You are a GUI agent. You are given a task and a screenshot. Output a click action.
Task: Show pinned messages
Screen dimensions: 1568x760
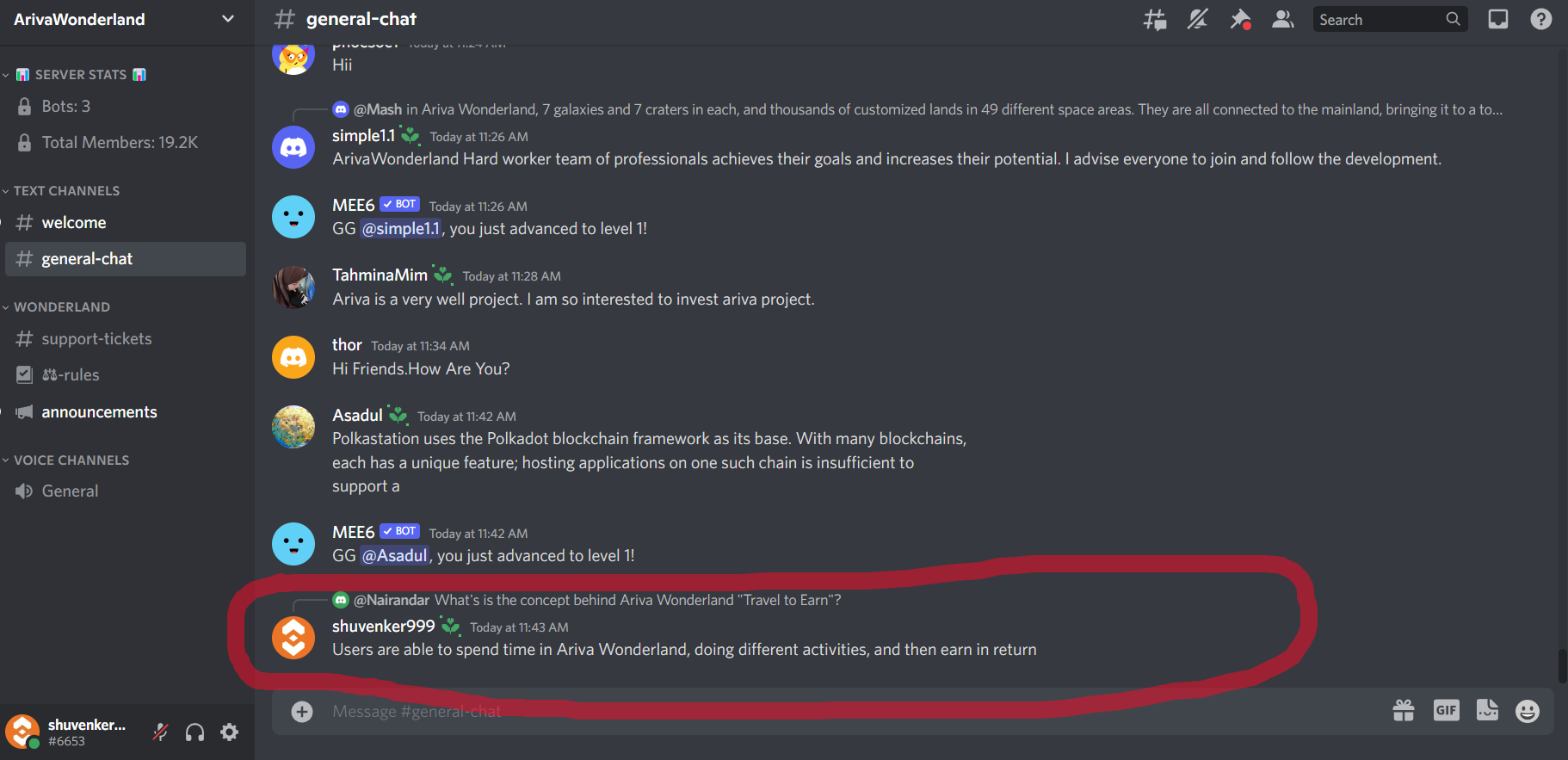click(1240, 19)
